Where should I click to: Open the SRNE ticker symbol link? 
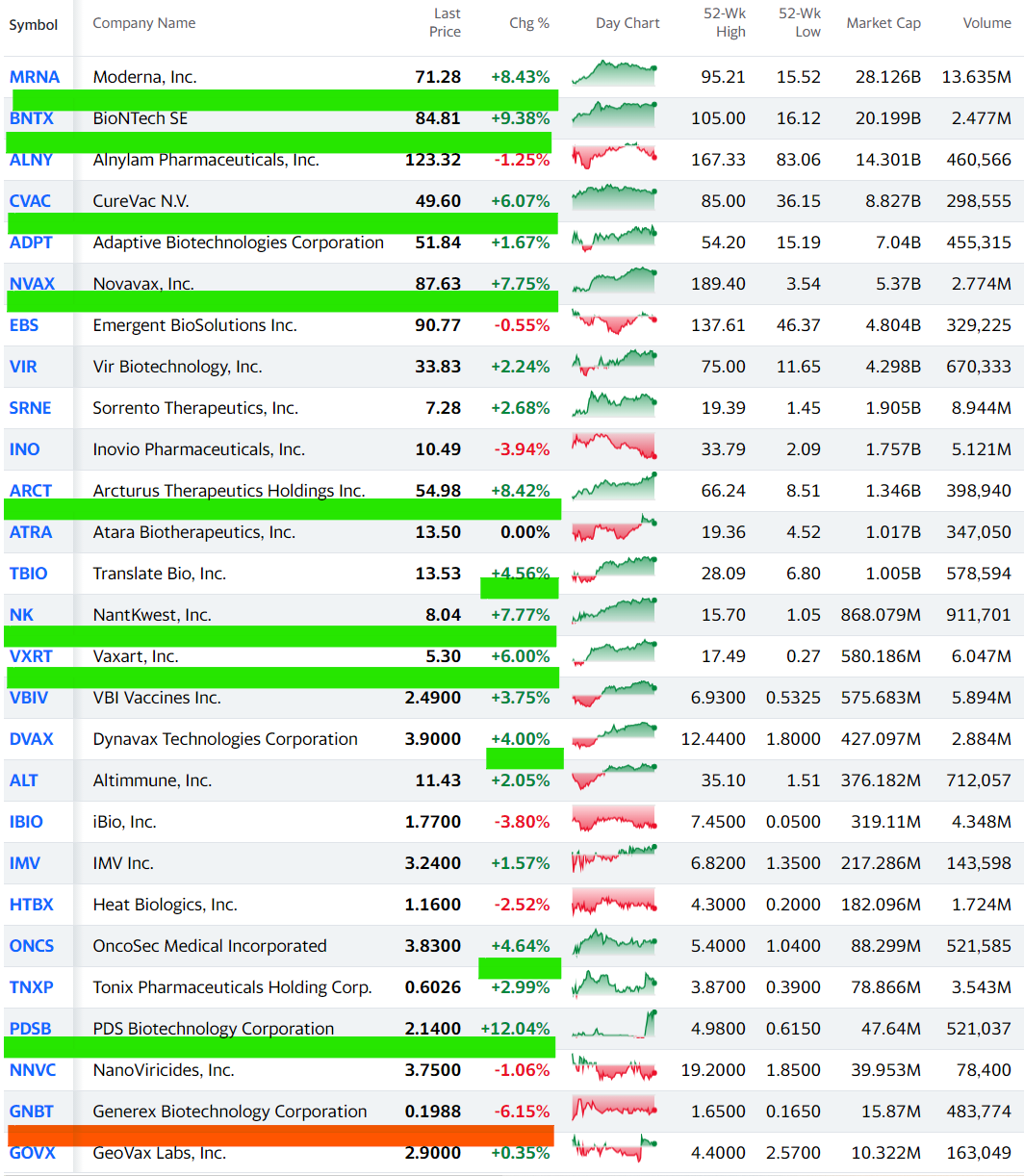point(31,408)
